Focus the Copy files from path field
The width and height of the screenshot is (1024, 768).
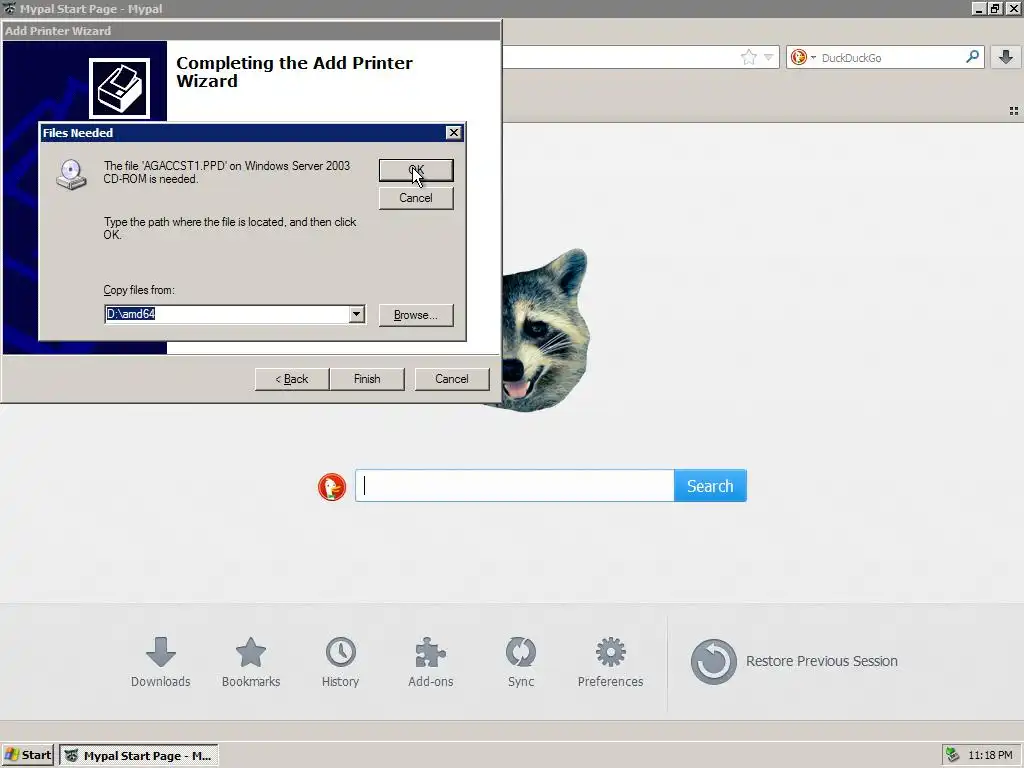[227, 314]
